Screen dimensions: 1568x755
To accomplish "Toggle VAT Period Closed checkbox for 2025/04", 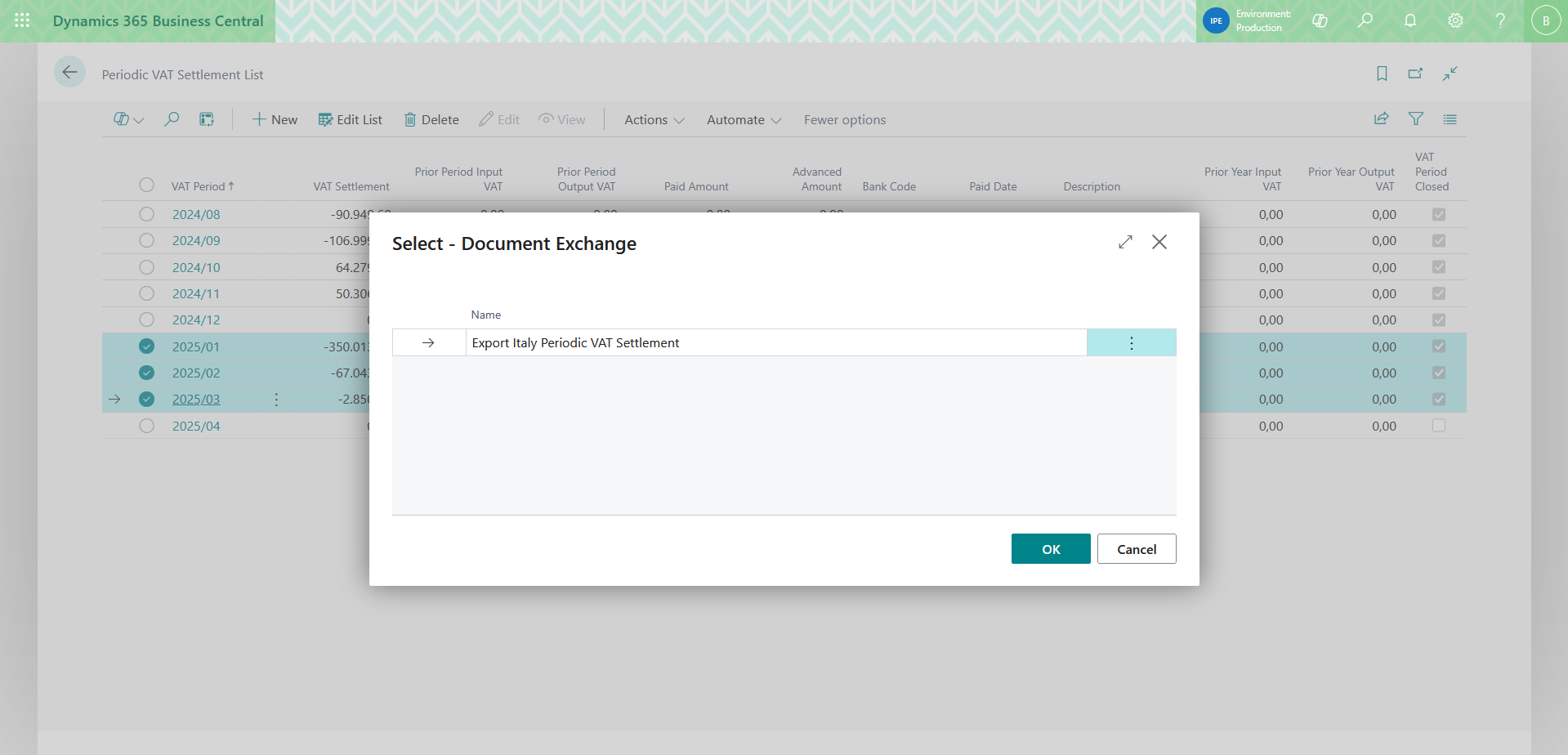I will pyautogui.click(x=1439, y=426).
